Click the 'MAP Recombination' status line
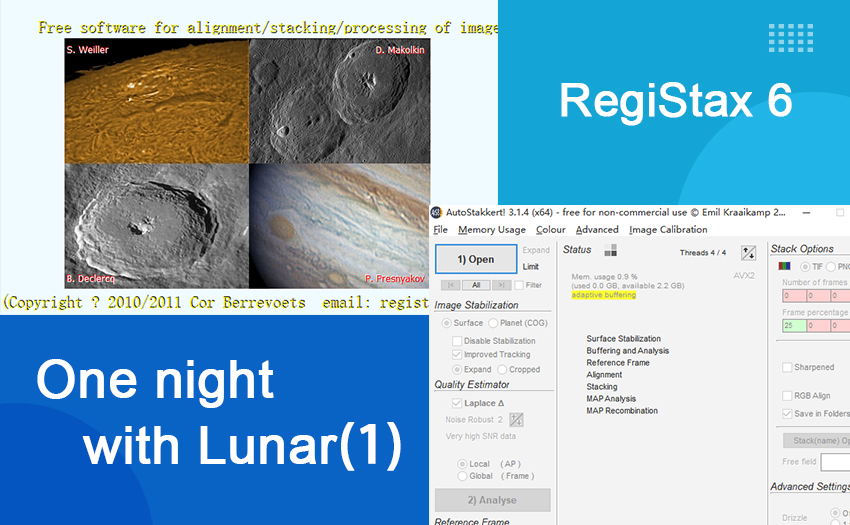The height and width of the screenshot is (525, 850). [622, 411]
